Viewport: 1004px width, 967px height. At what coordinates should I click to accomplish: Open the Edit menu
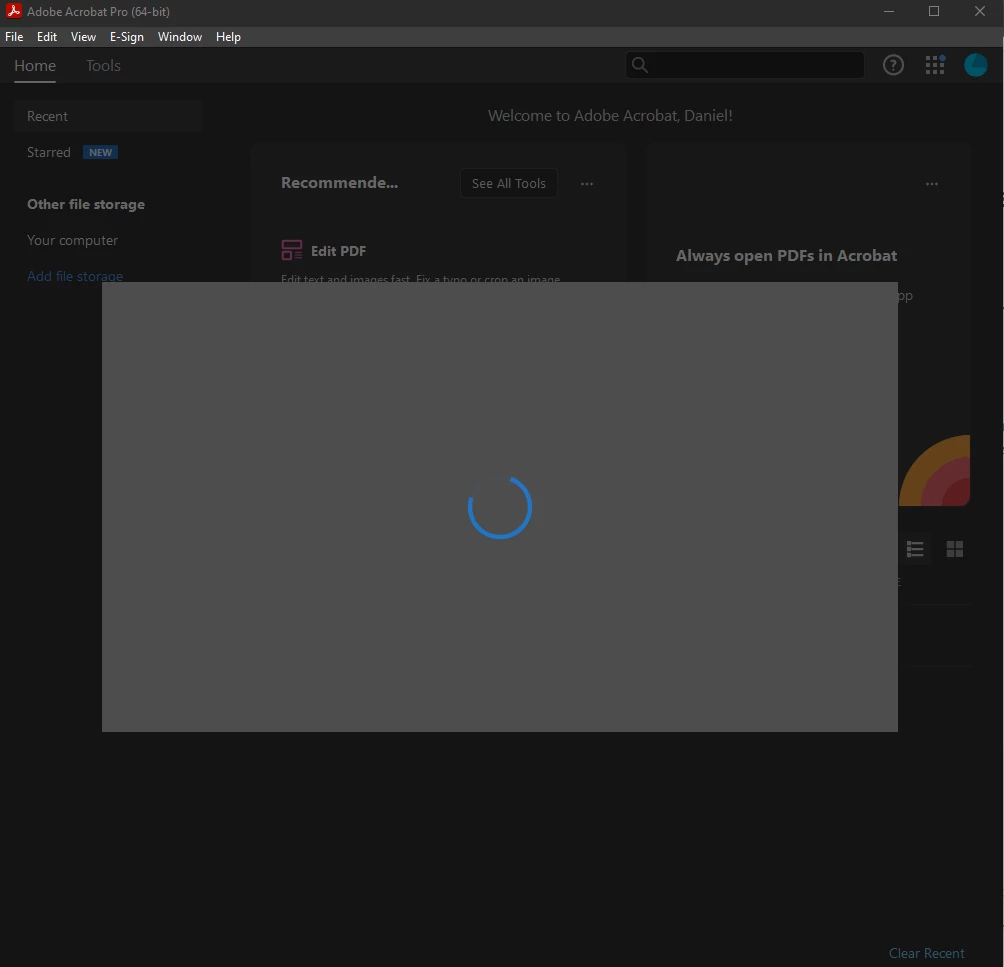(47, 37)
